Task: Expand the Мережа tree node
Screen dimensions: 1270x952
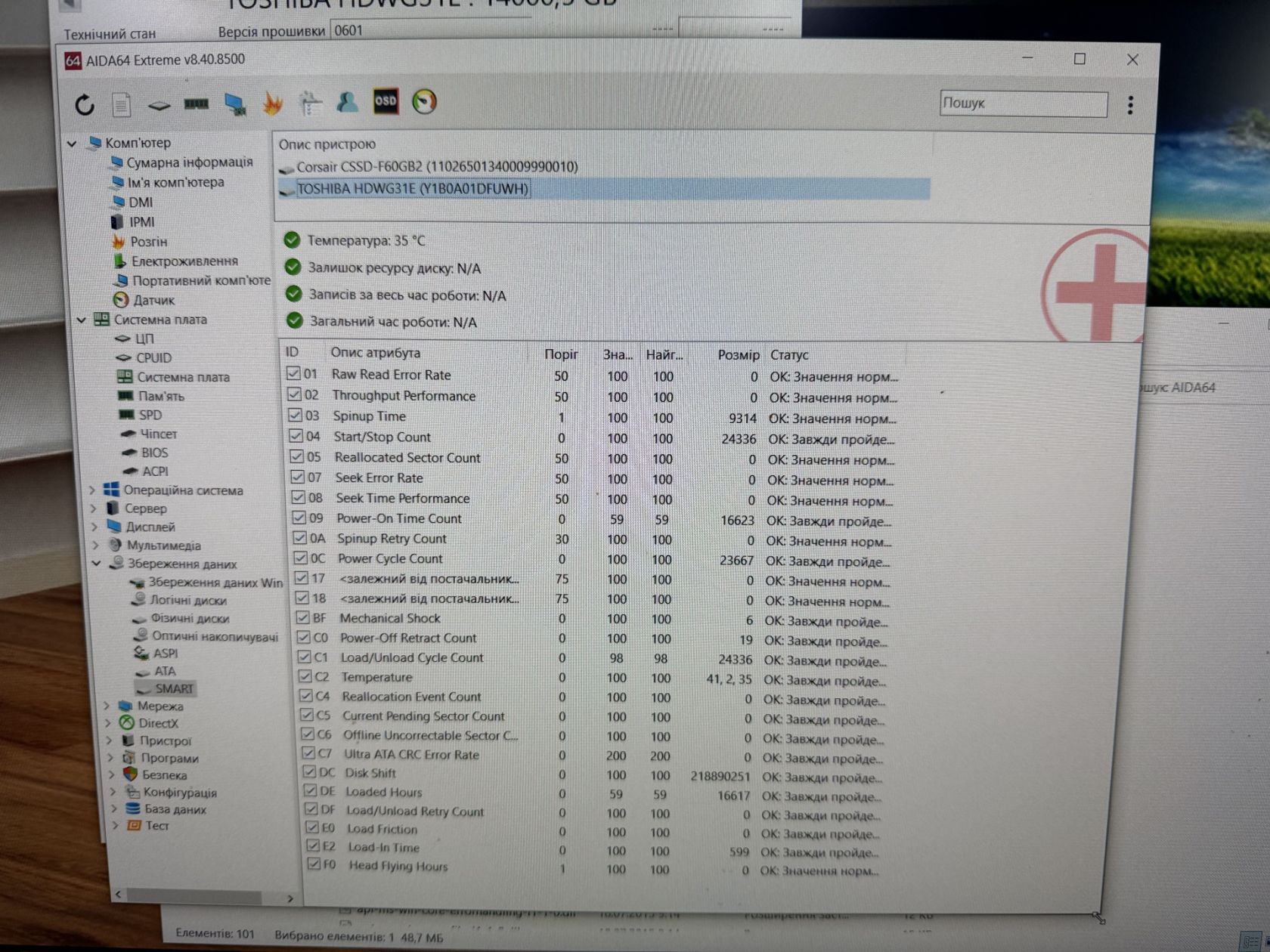Action: pyautogui.click(x=107, y=706)
